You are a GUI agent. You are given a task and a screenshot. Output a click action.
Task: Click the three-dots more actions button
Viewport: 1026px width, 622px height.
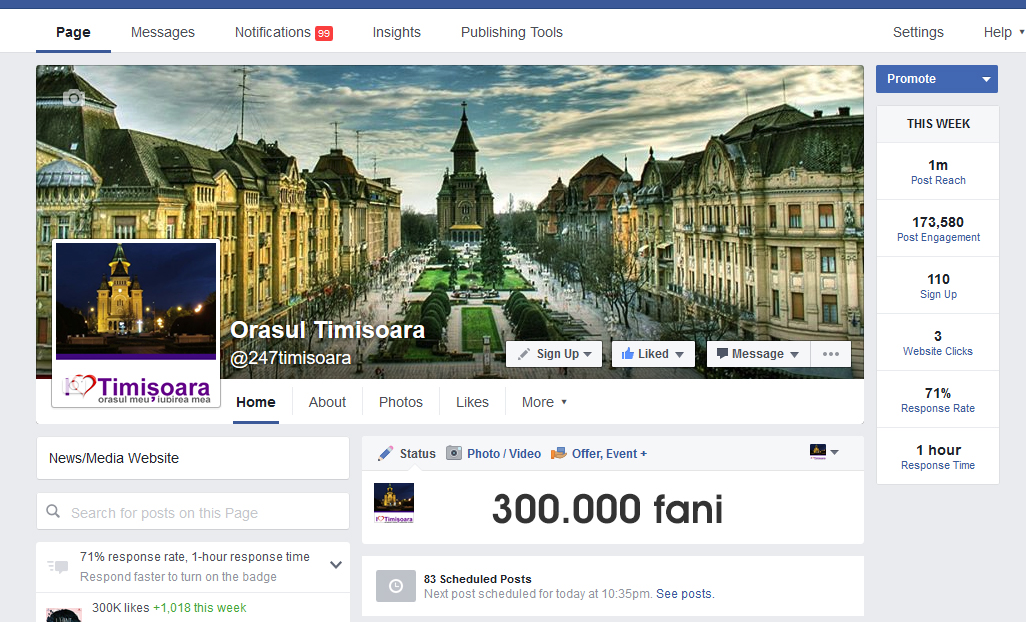tap(831, 354)
